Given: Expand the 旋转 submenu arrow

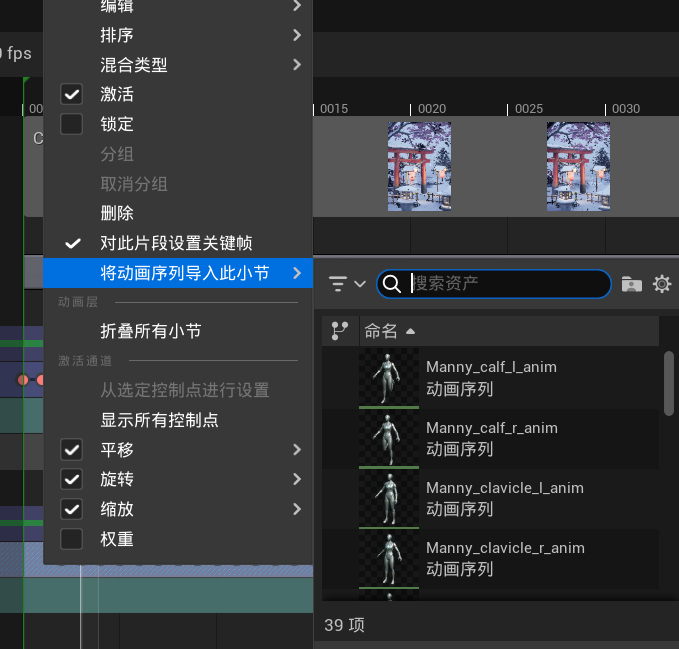Looking at the screenshot, I should point(297,479).
